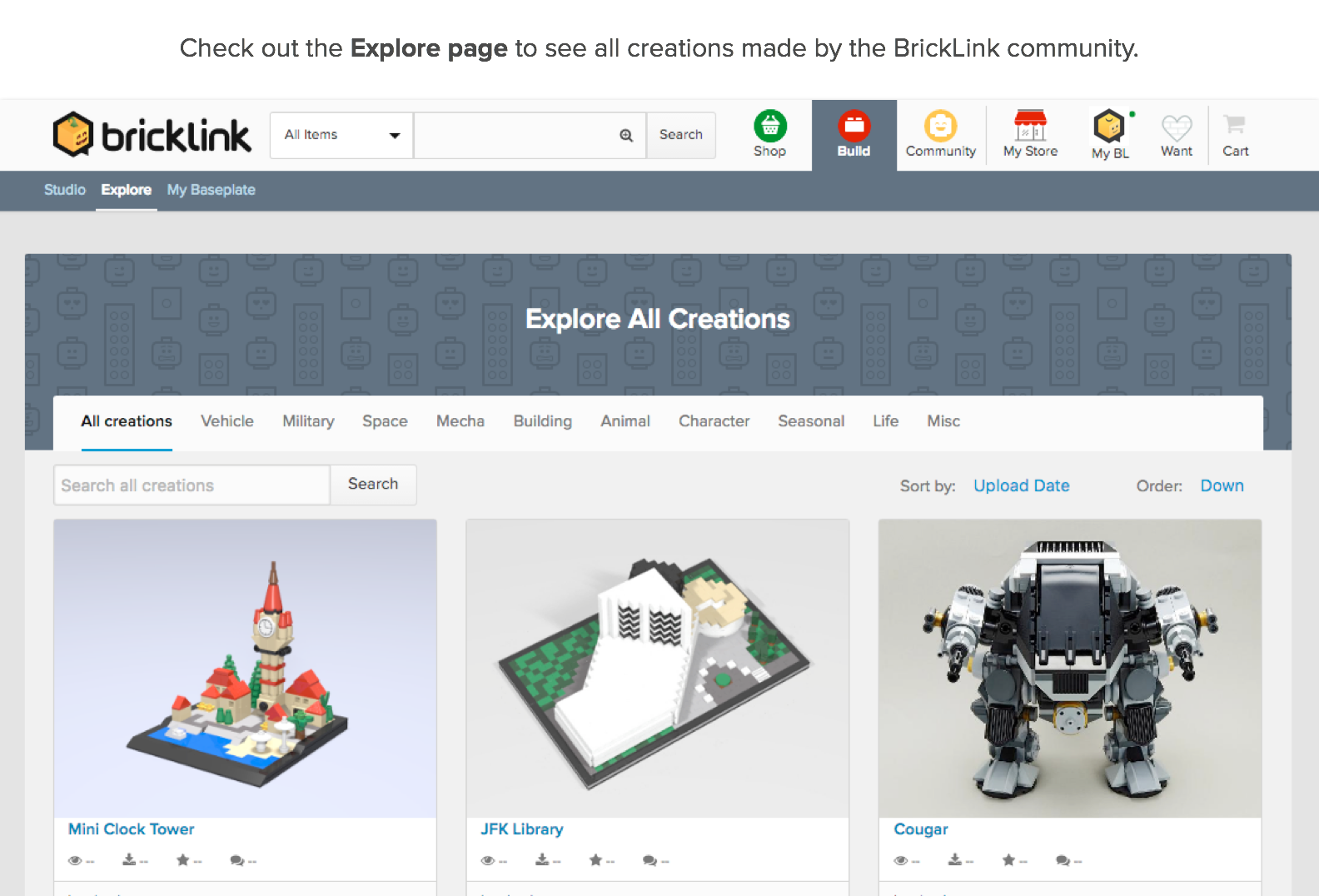Open the Community smiley icon

(x=940, y=126)
